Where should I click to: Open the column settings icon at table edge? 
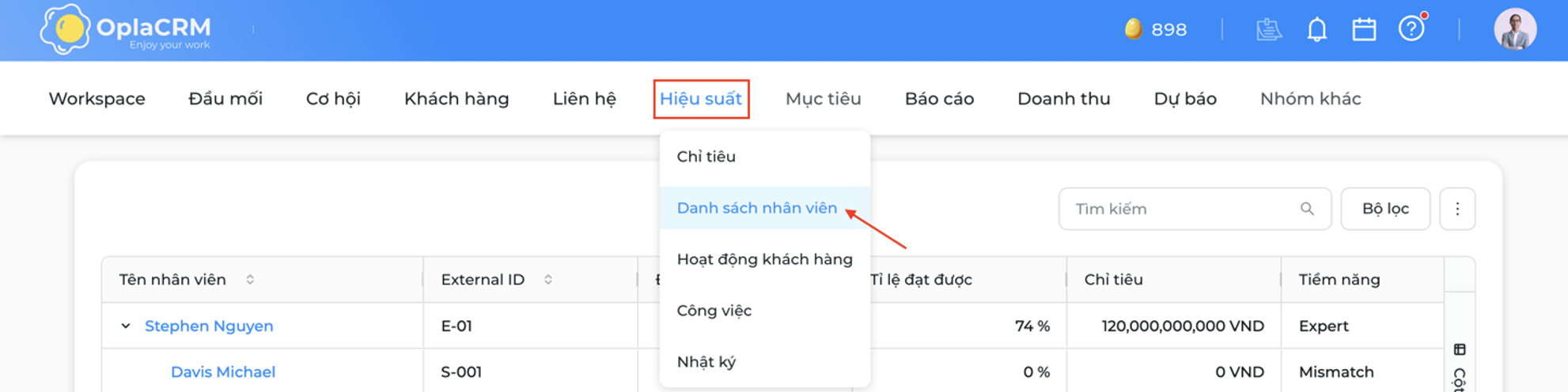1460,349
